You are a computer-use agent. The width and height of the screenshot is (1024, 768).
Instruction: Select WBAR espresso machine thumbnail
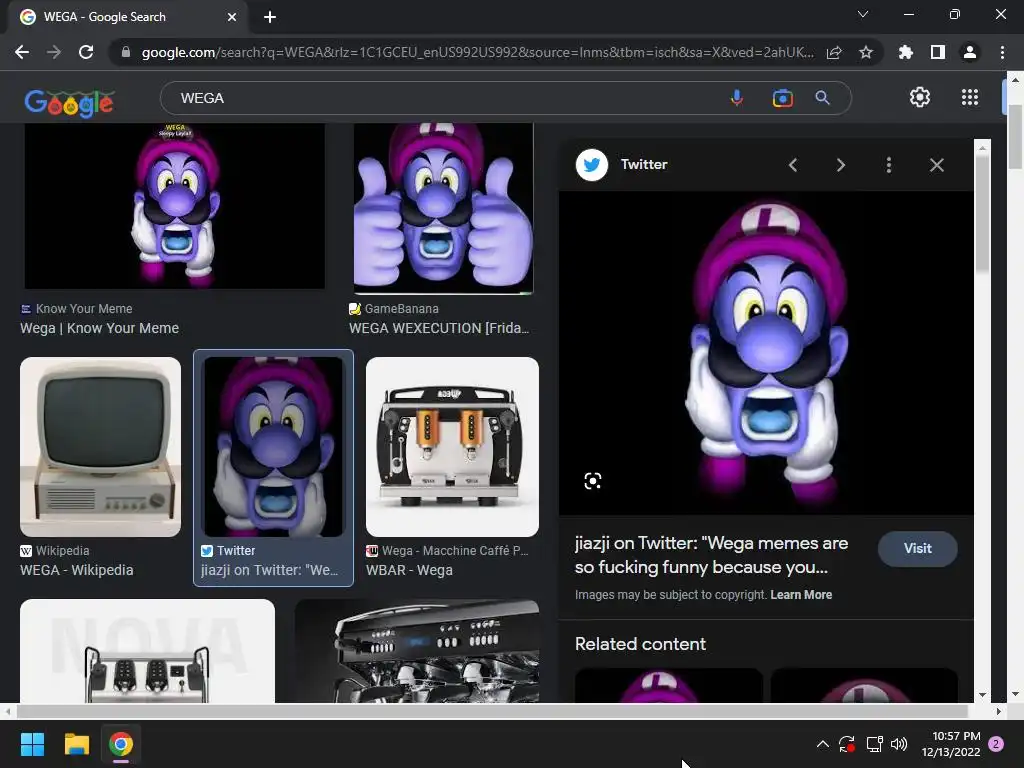[x=452, y=447]
